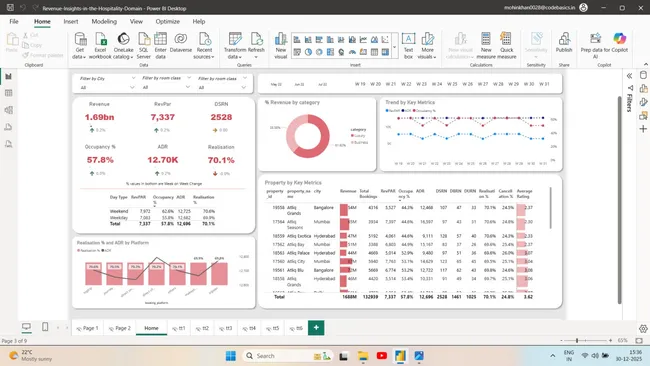This screenshot has width=650, height=366.
Task: Connect to SQL Server
Action: (143, 45)
